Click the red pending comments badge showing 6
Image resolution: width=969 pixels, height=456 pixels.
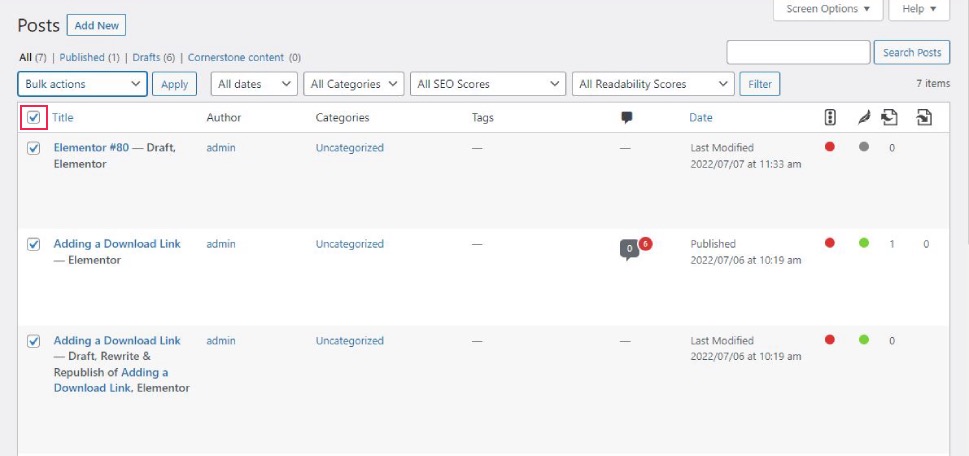(x=645, y=243)
